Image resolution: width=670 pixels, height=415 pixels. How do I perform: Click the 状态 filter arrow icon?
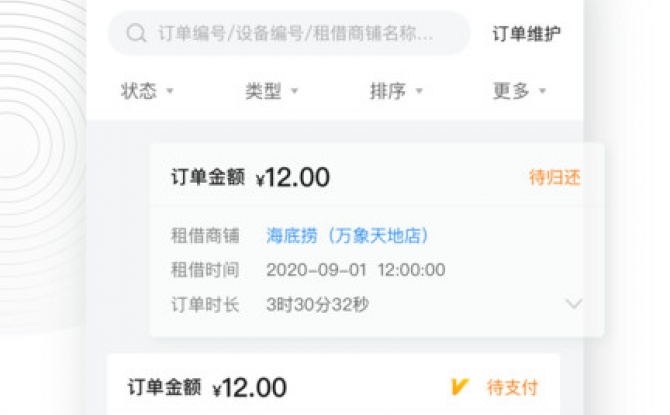pyautogui.click(x=170, y=91)
